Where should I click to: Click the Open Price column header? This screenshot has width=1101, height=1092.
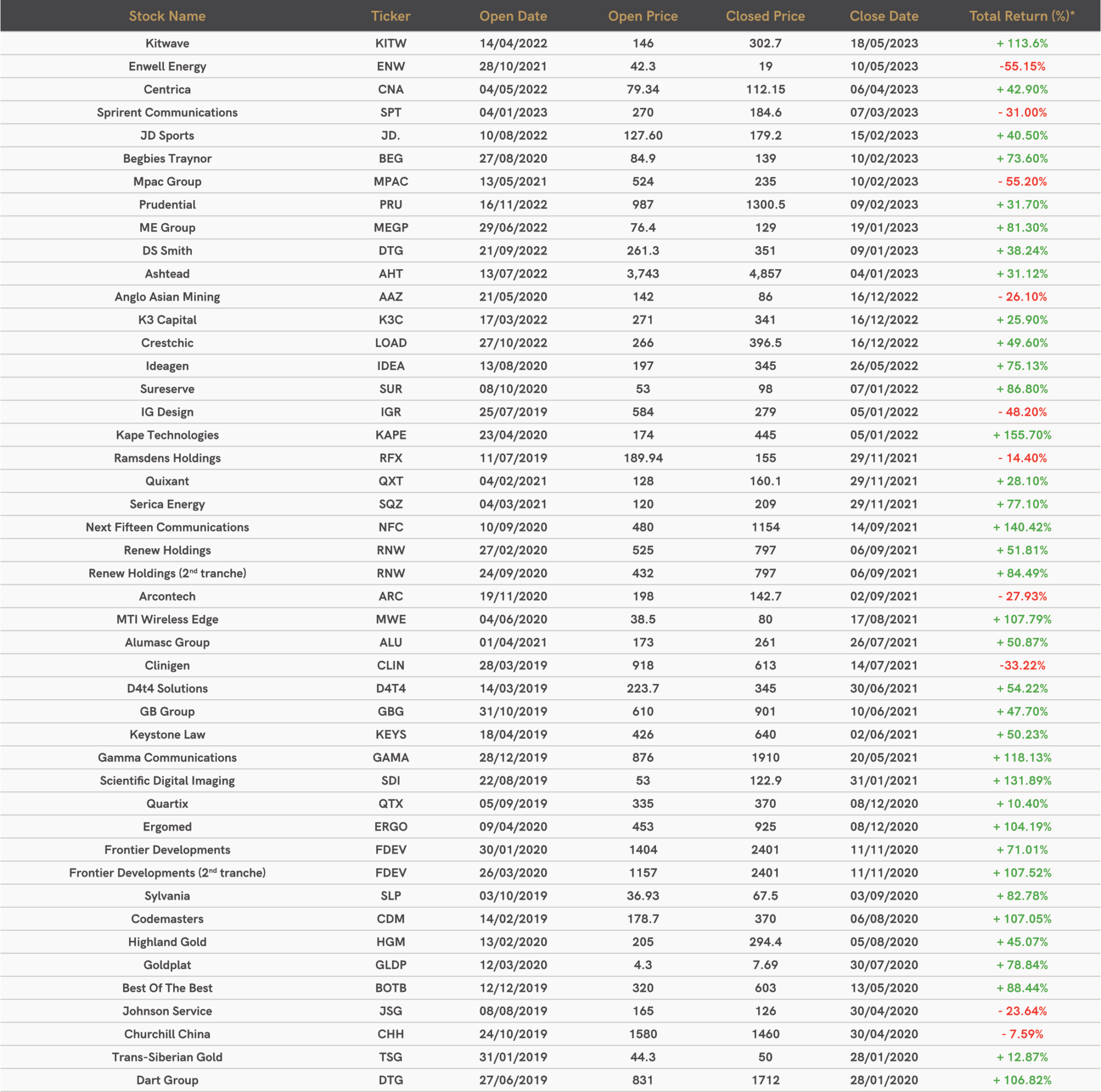[643, 16]
